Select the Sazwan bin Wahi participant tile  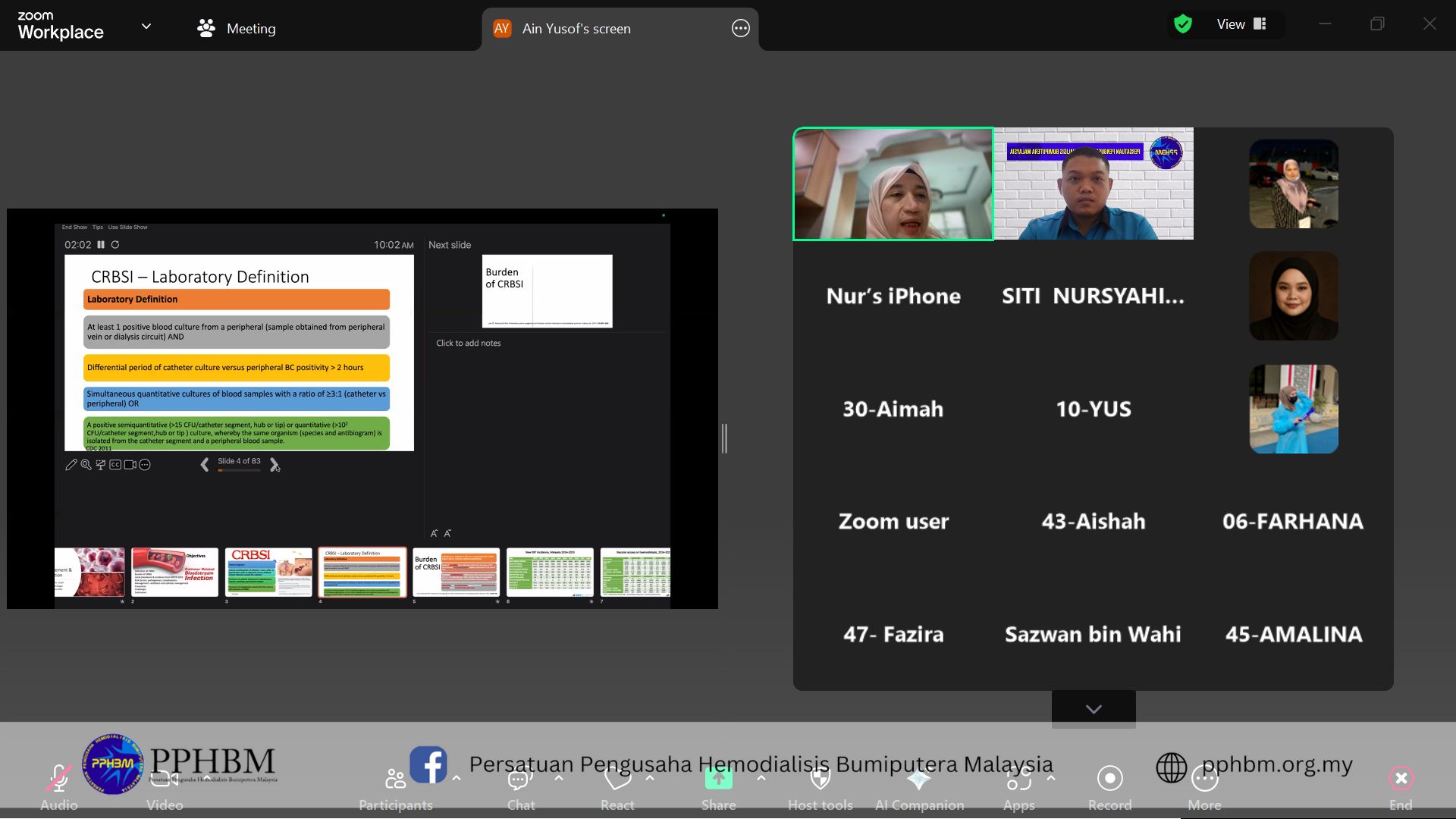(1094, 634)
